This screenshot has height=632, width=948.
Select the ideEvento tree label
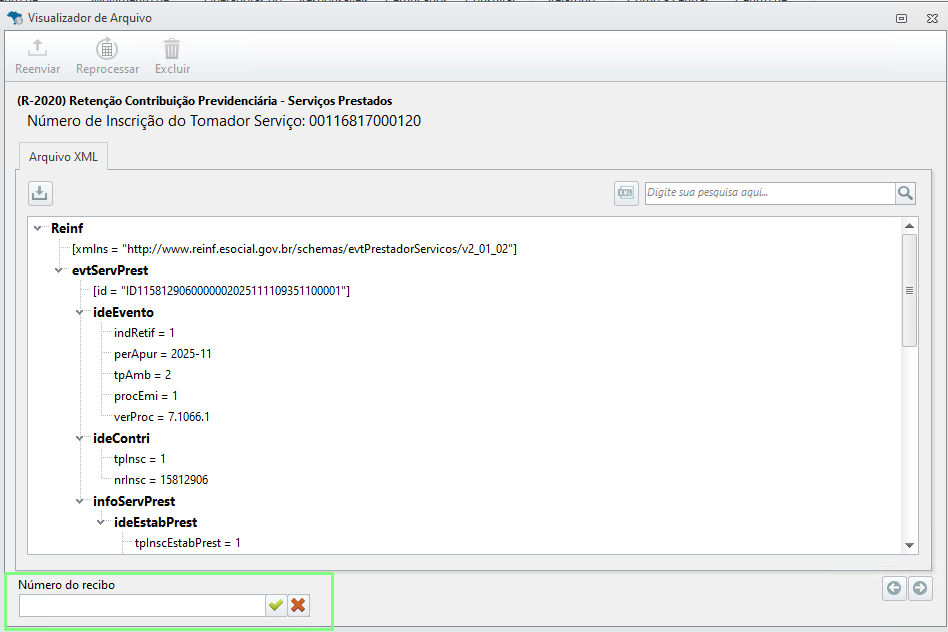(123, 312)
